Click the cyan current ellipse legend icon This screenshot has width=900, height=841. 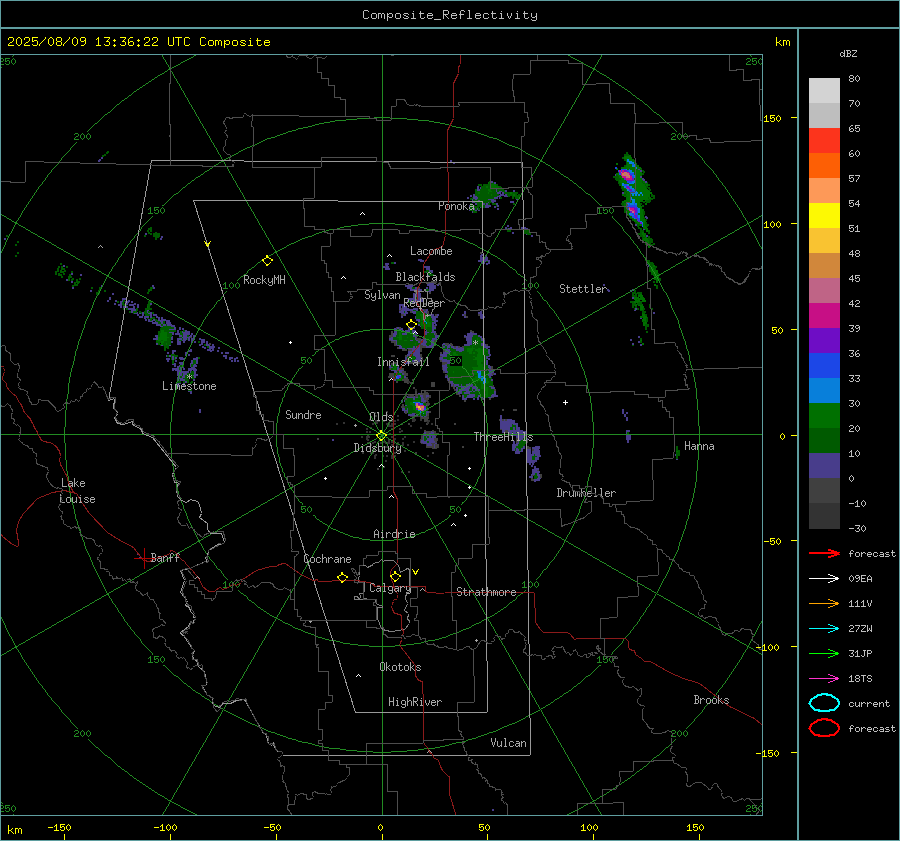[x=824, y=703]
